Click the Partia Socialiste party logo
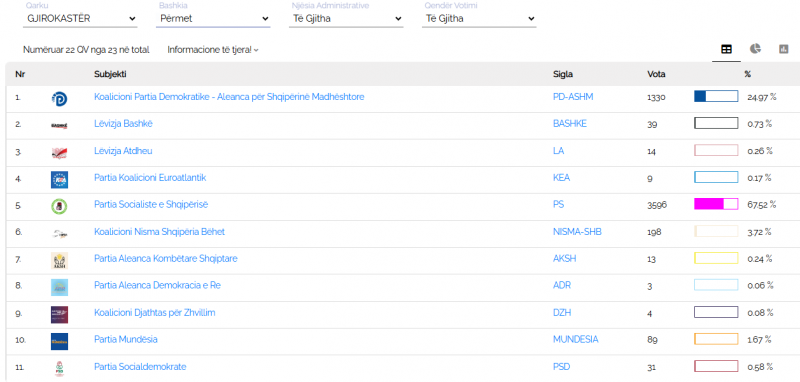 (x=59, y=207)
